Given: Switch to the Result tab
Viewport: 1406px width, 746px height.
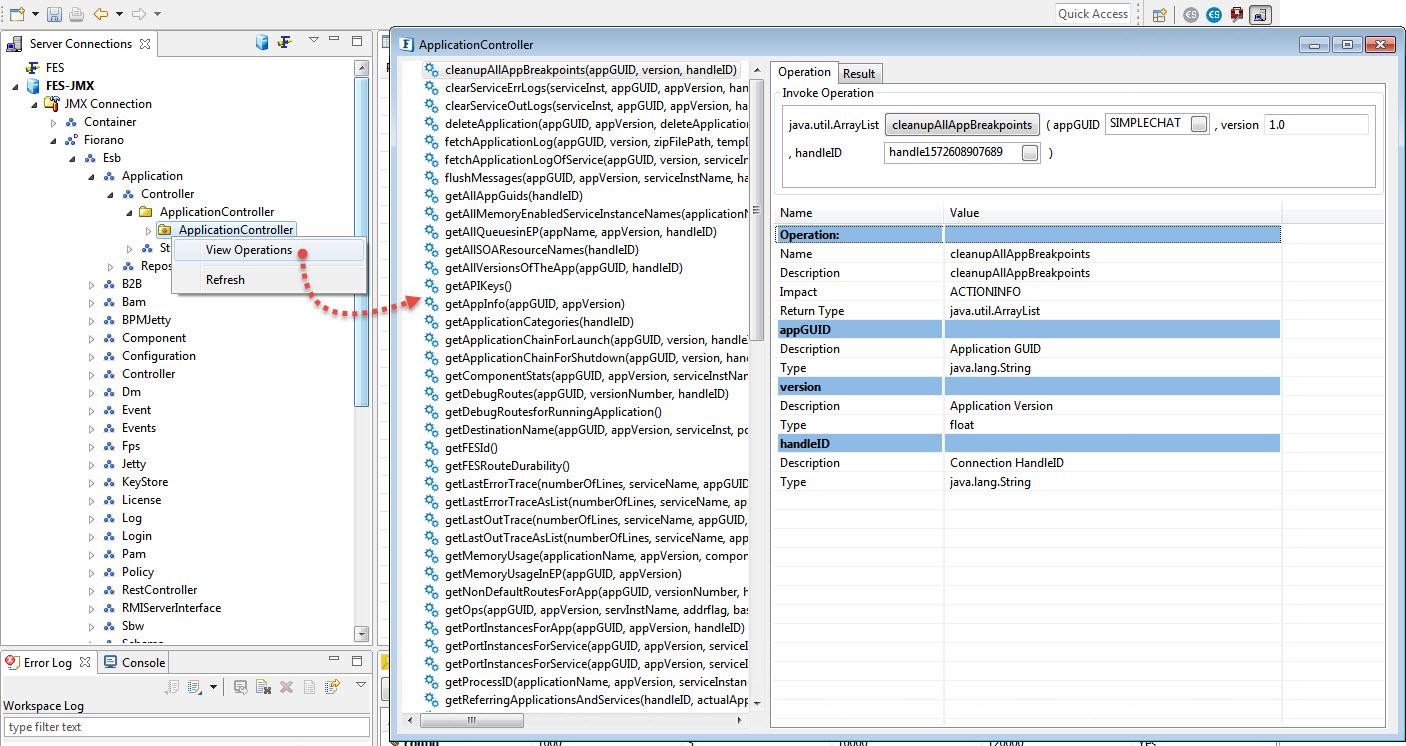Looking at the screenshot, I should pyautogui.click(x=858, y=73).
